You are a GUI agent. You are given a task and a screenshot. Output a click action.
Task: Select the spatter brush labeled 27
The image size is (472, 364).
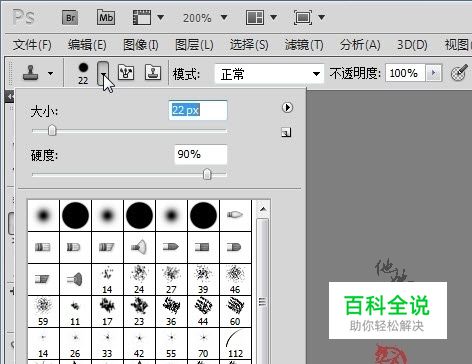coord(171,279)
